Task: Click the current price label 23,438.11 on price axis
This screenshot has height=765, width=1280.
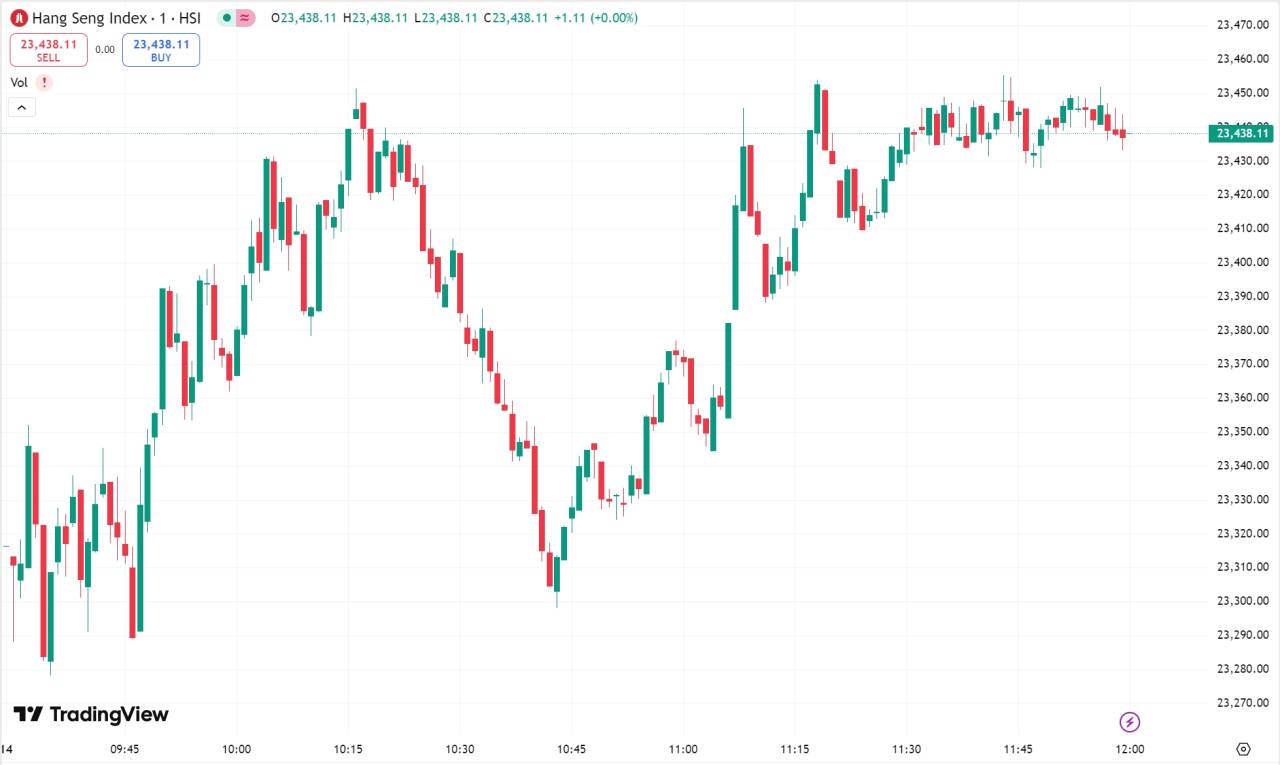Action: tap(1242, 133)
